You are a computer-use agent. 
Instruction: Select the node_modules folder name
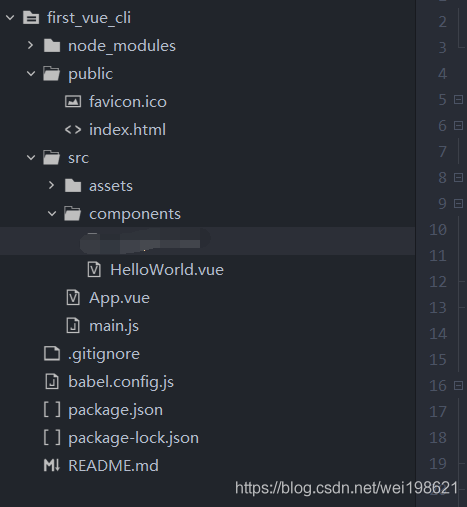pyautogui.click(x=122, y=46)
